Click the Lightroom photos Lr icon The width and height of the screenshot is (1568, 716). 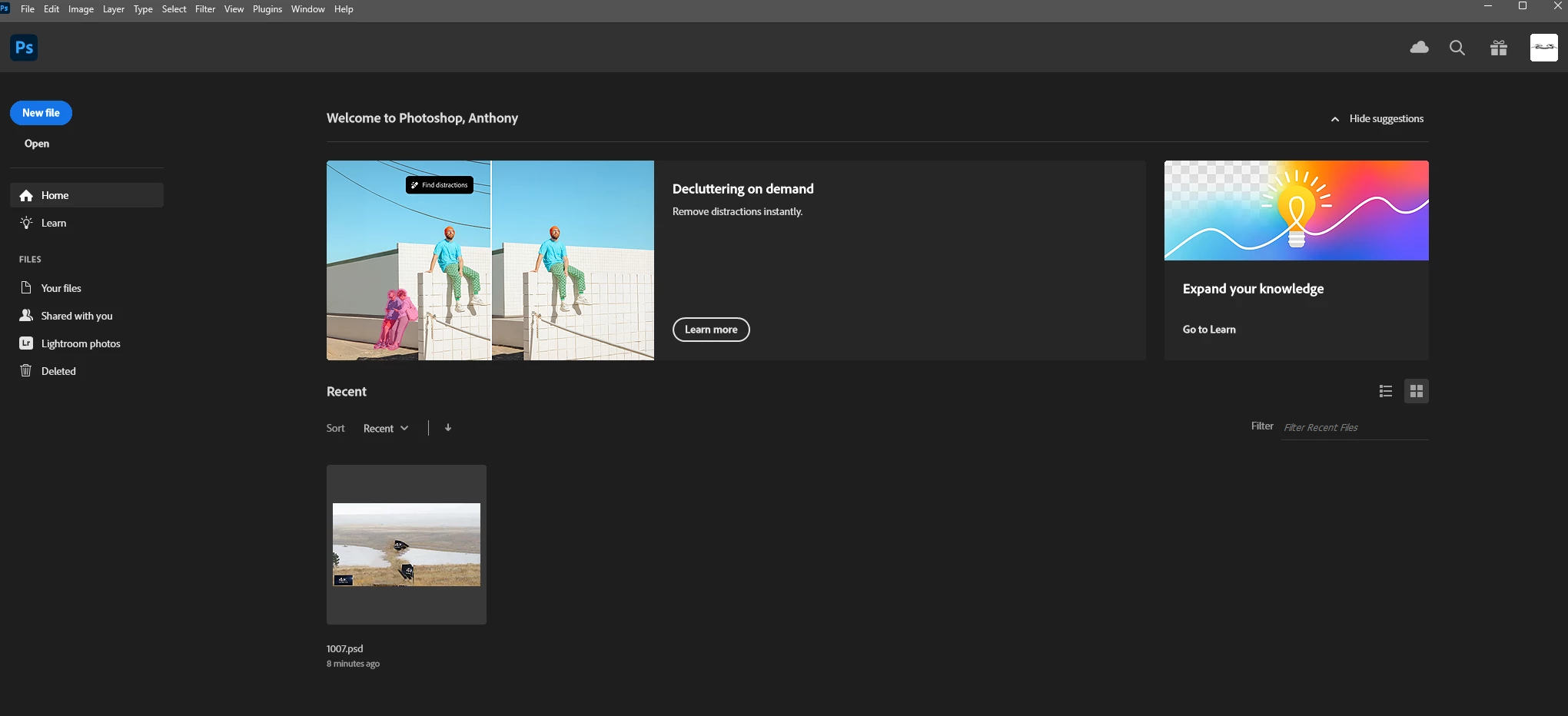26,343
